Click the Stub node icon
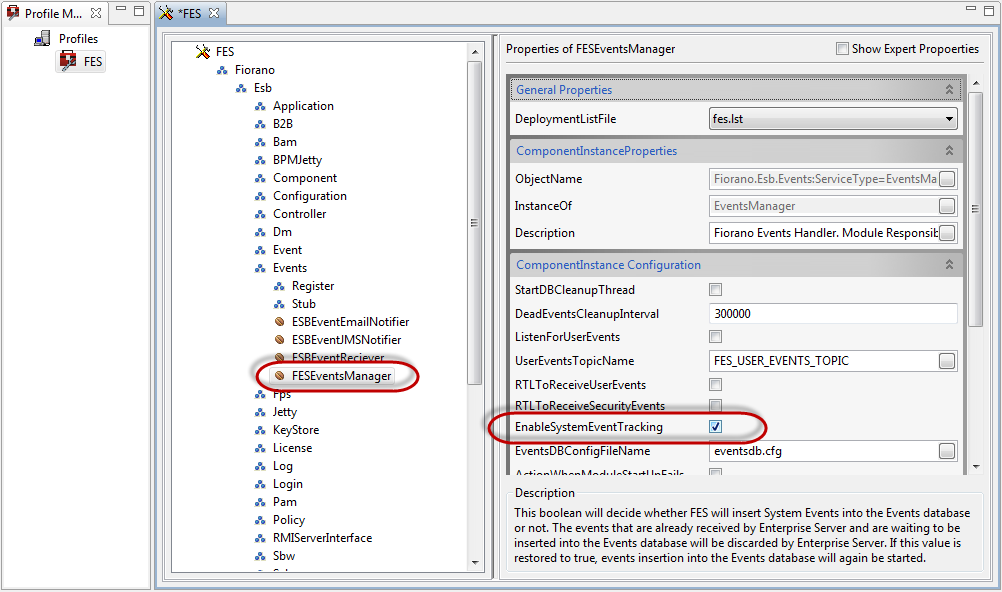1002x592 pixels. point(279,304)
